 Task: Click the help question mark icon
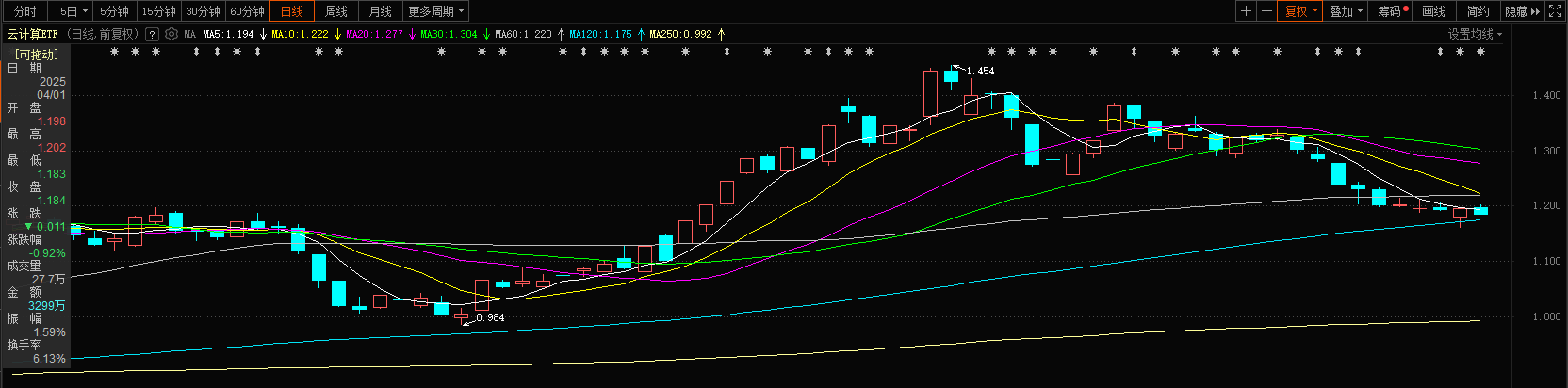coord(152,34)
